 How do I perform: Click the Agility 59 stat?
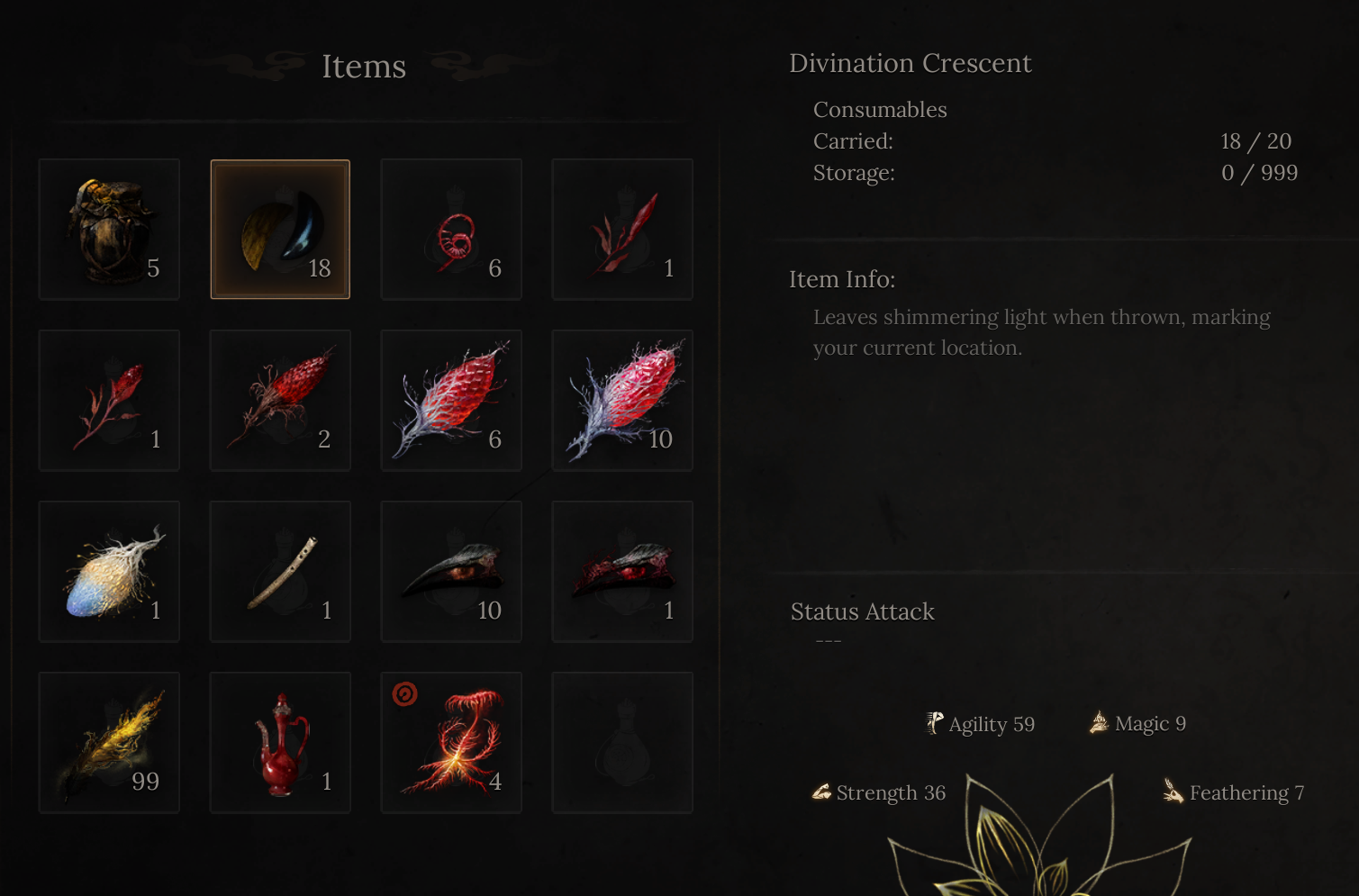(x=981, y=724)
